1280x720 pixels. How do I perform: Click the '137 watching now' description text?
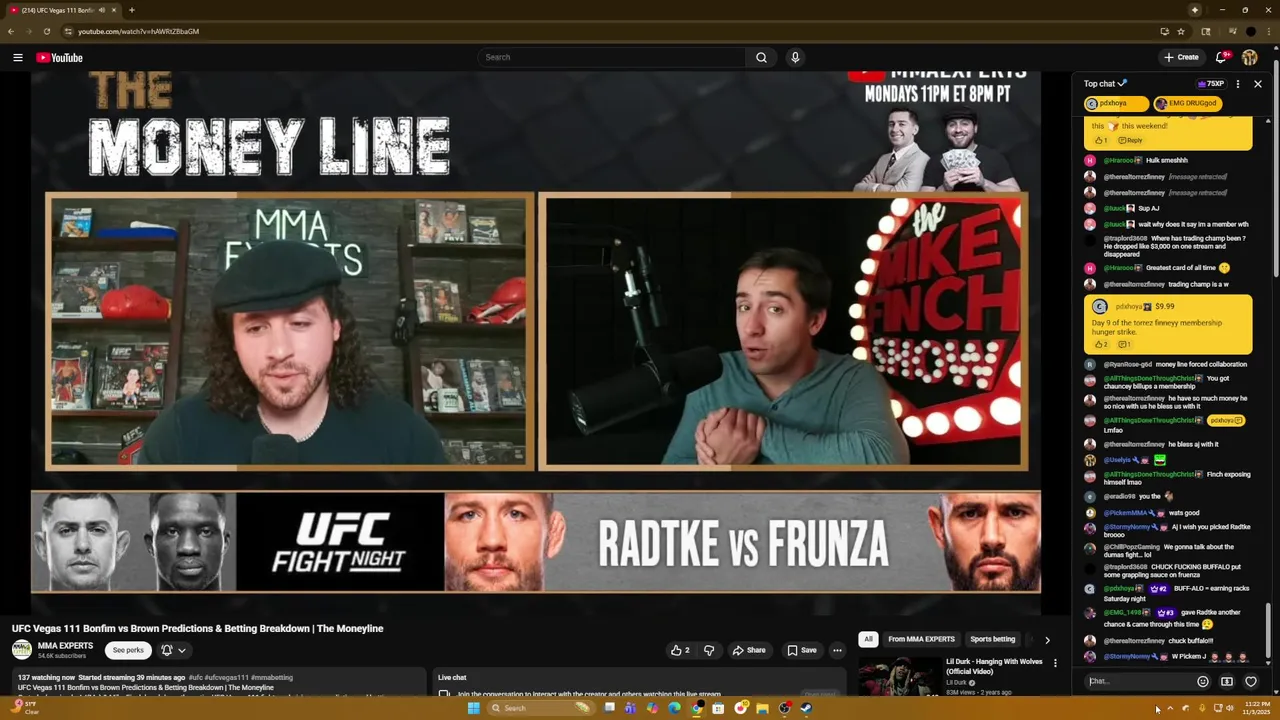(x=46, y=677)
